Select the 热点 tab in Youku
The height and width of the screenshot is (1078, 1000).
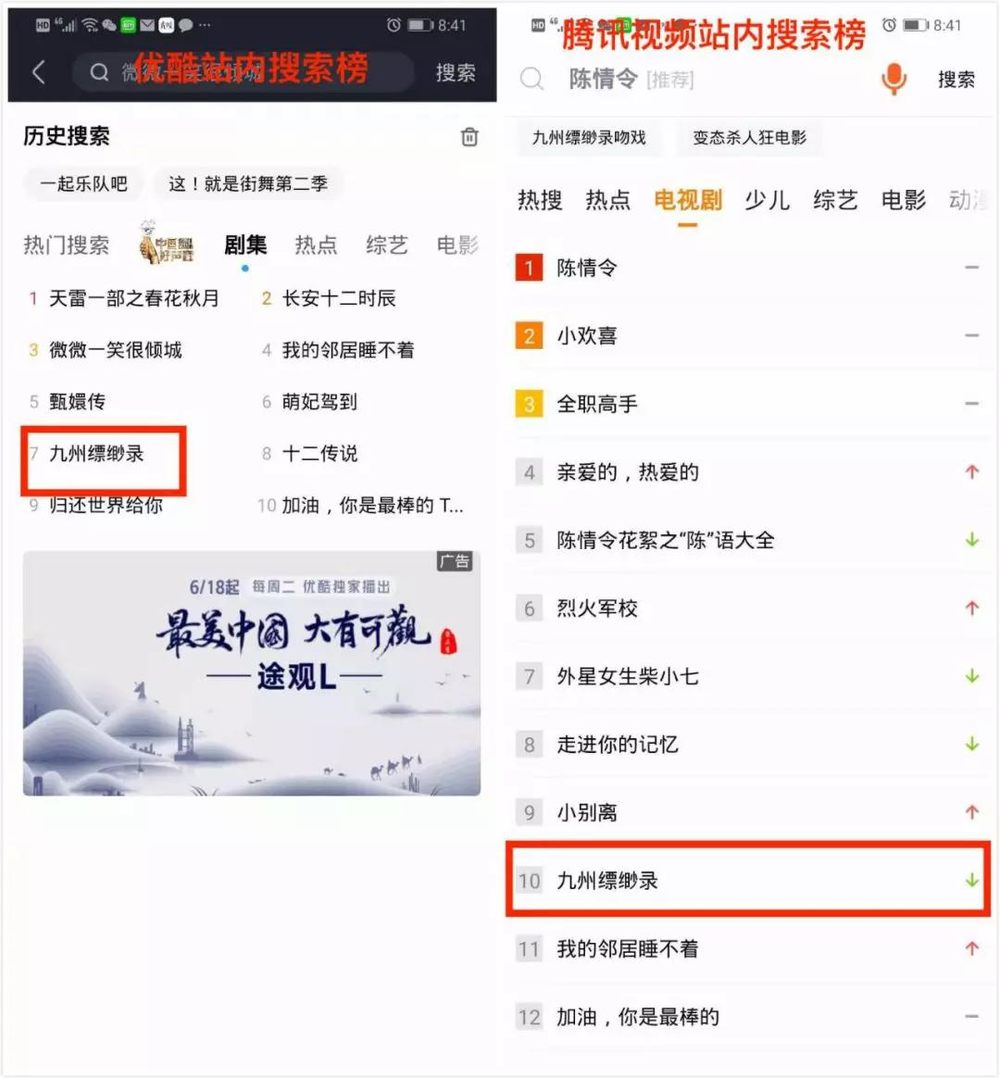click(316, 245)
